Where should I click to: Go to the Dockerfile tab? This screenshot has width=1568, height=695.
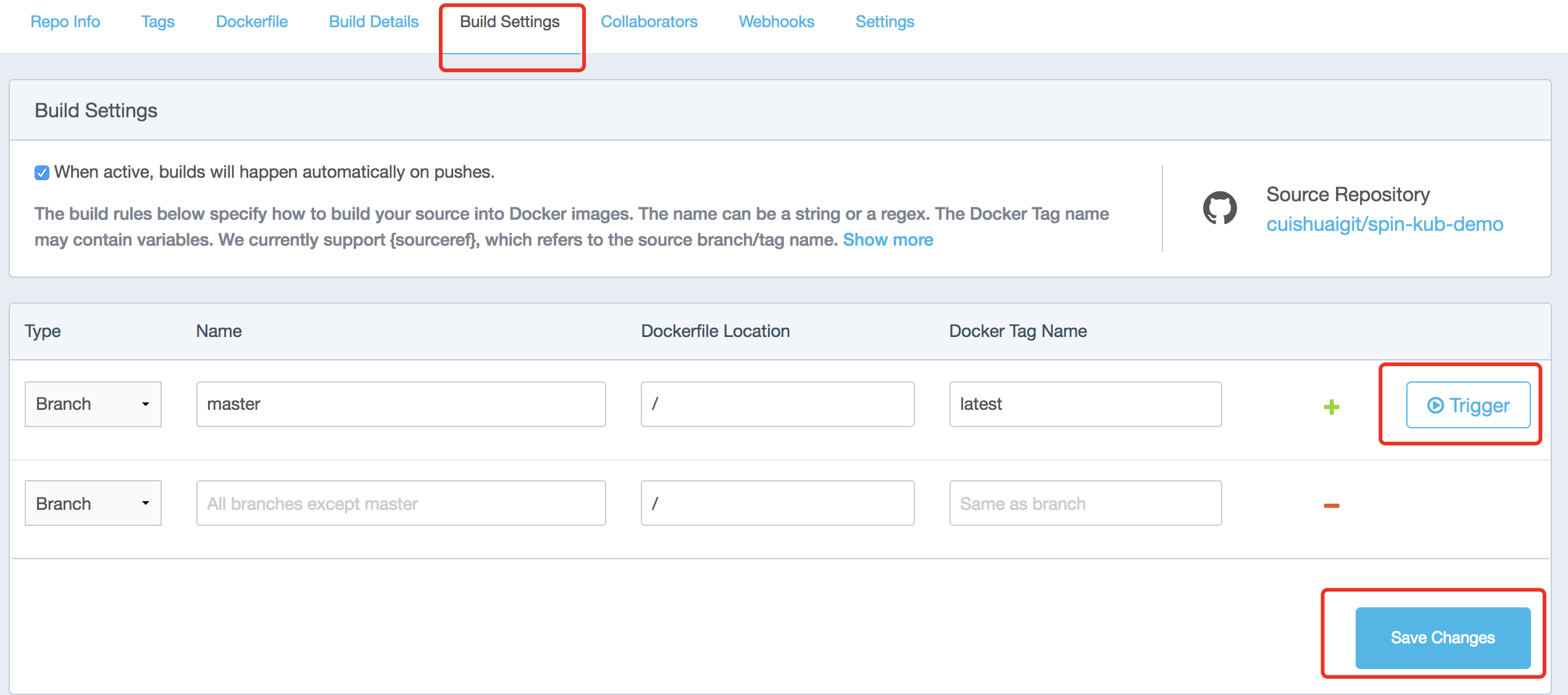[252, 22]
